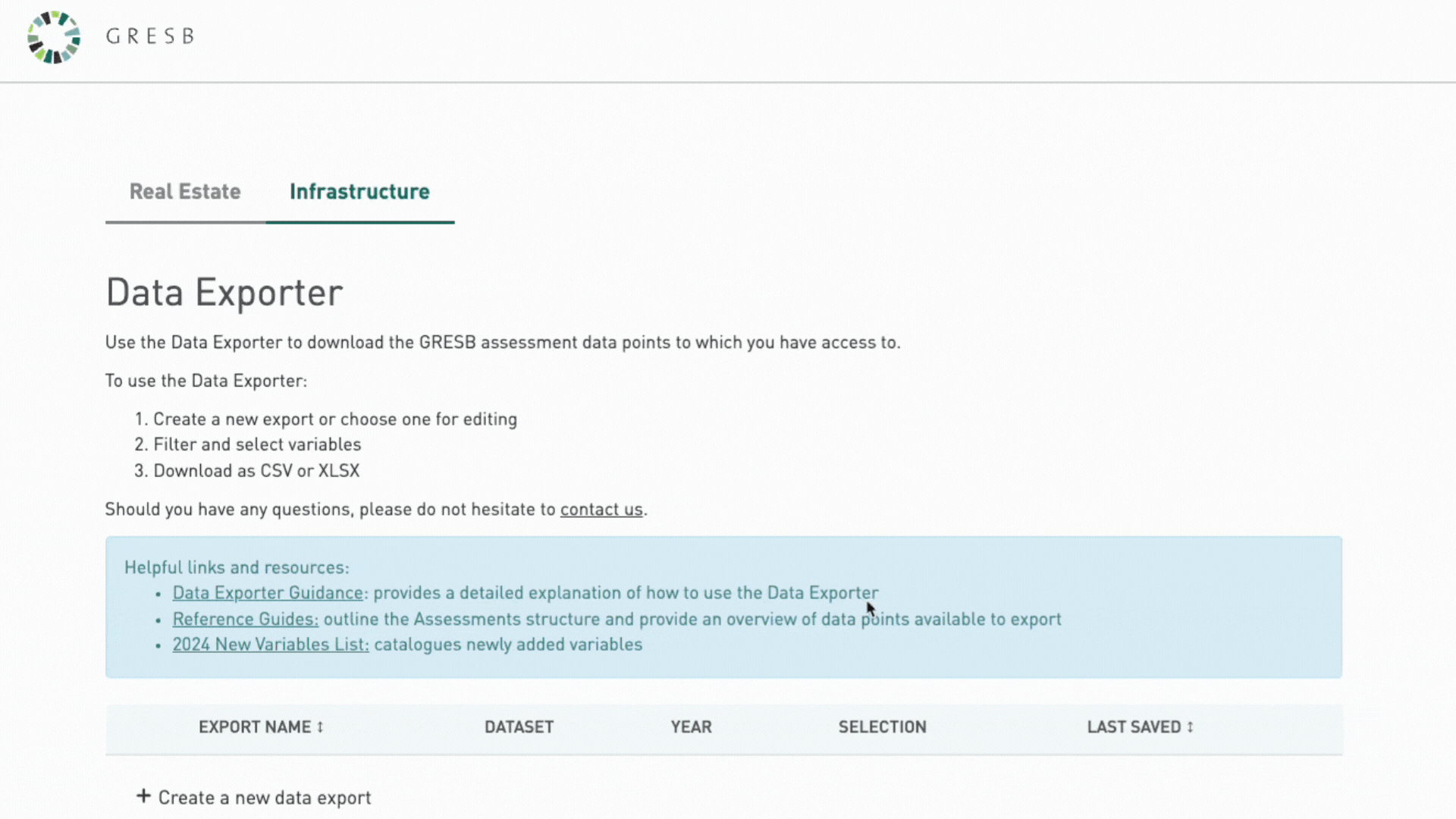Click the GRESB wordmark text
1456x819 pixels.
click(x=150, y=36)
